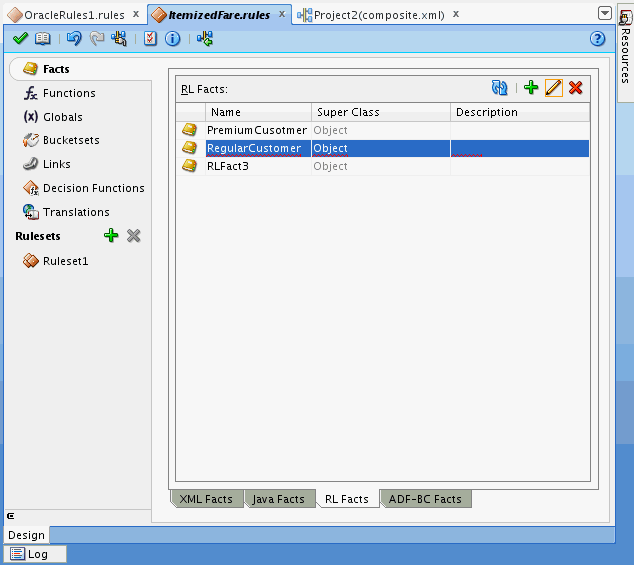Click Super Class Object of RLFact3
634x565 pixels.
(x=381, y=166)
